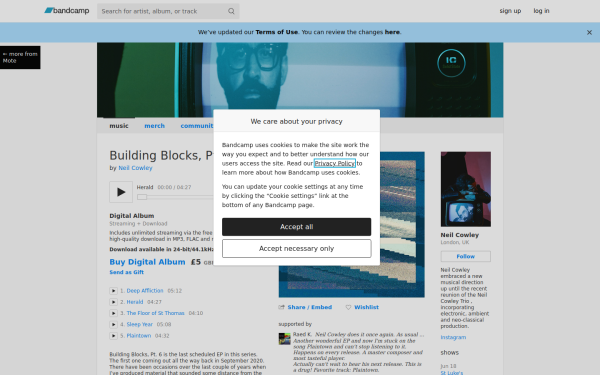Play track 5 Plaintown
Viewport: 600px width, 375px height.
(x=113, y=336)
